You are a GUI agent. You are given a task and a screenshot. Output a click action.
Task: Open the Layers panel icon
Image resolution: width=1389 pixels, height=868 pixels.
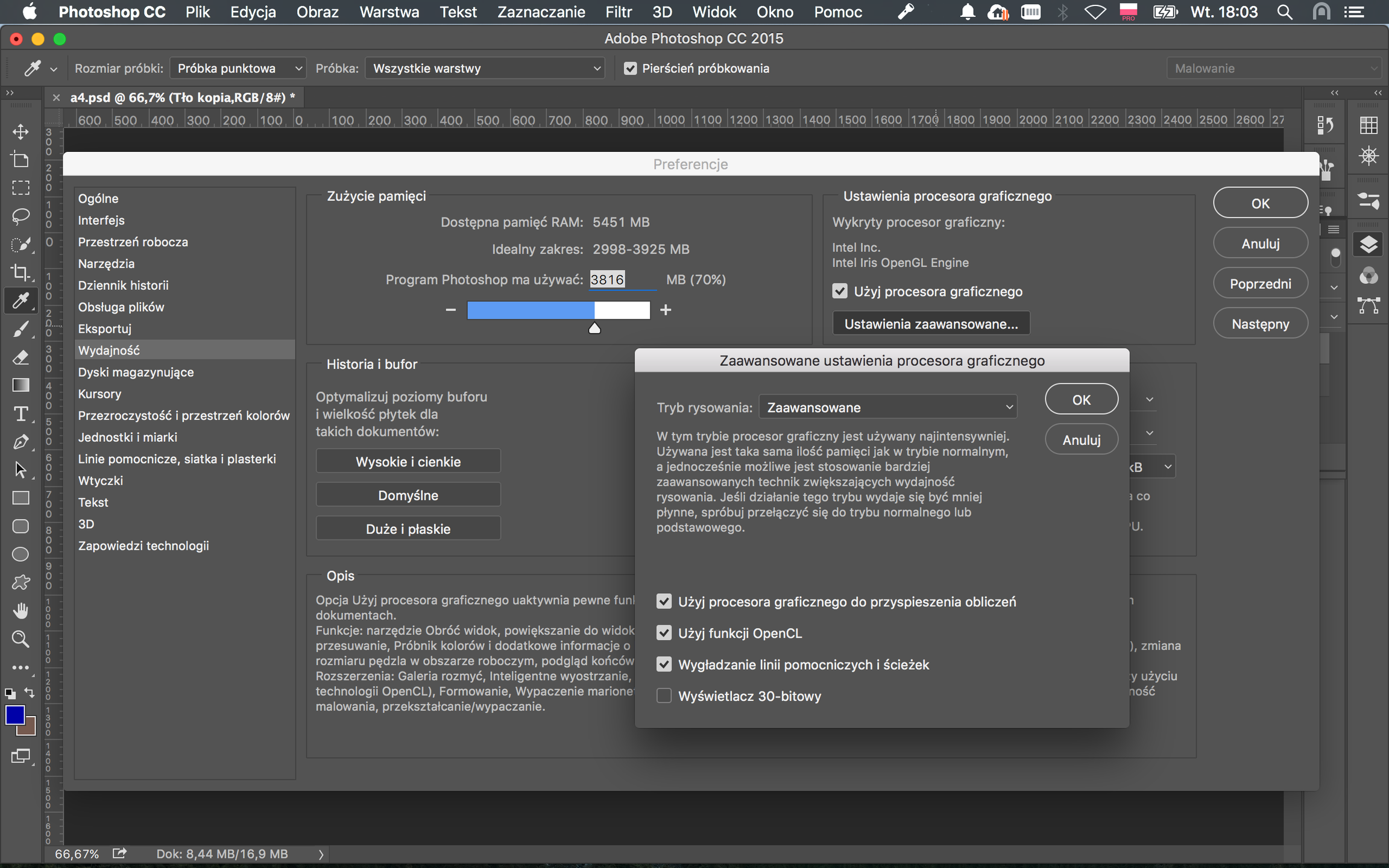tap(1369, 244)
